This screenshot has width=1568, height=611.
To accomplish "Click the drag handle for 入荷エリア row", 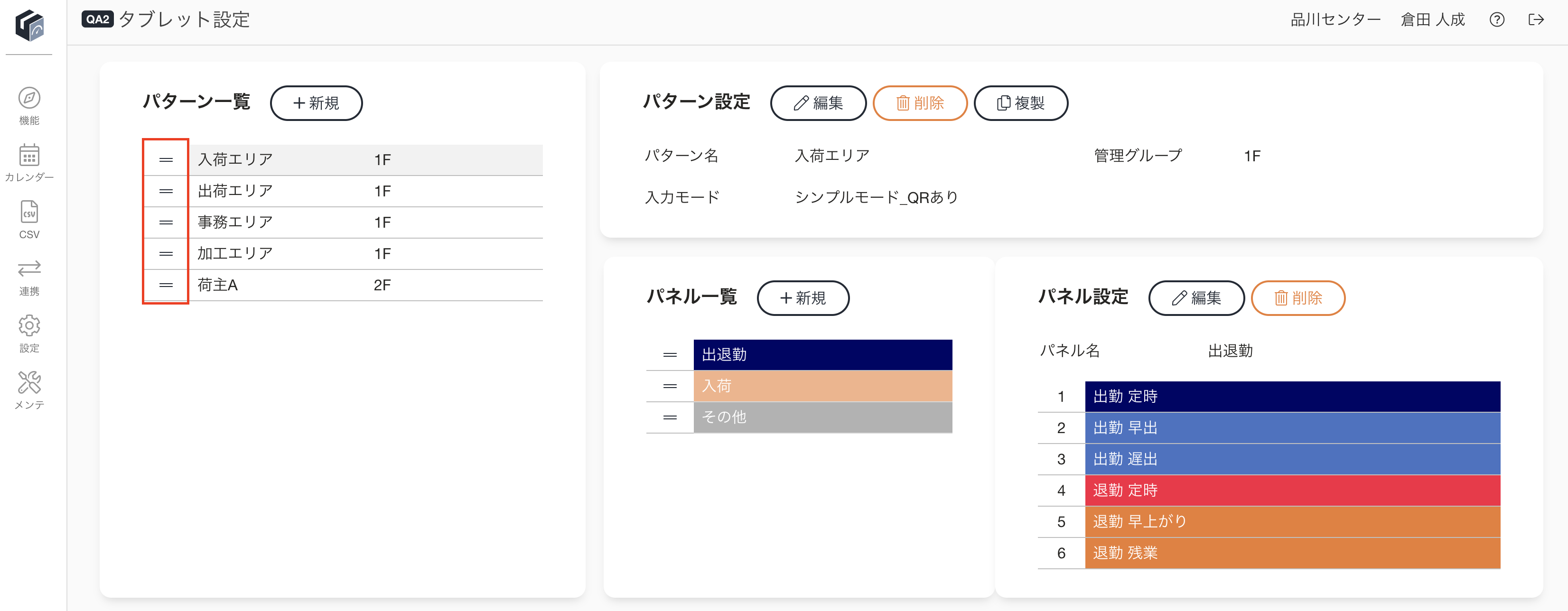I will pos(166,160).
